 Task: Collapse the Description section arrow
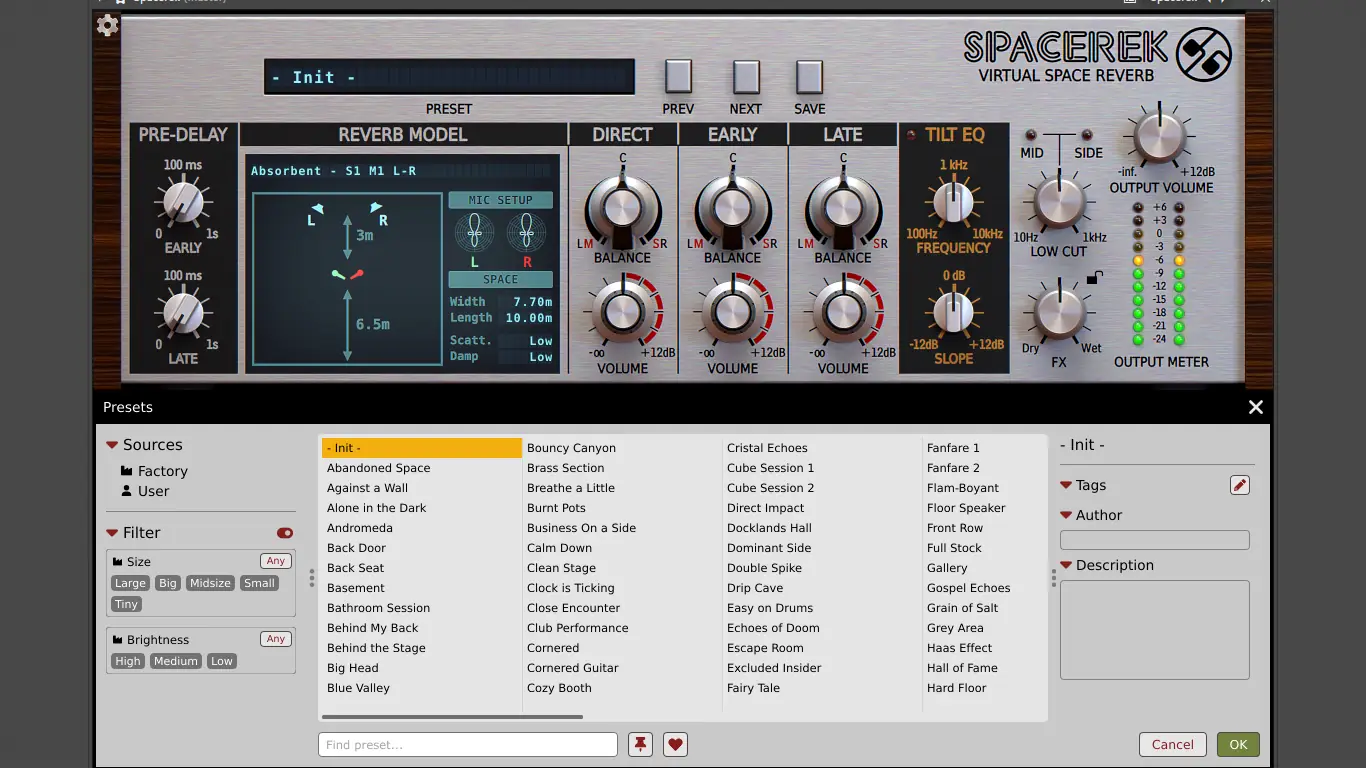[x=1066, y=565]
